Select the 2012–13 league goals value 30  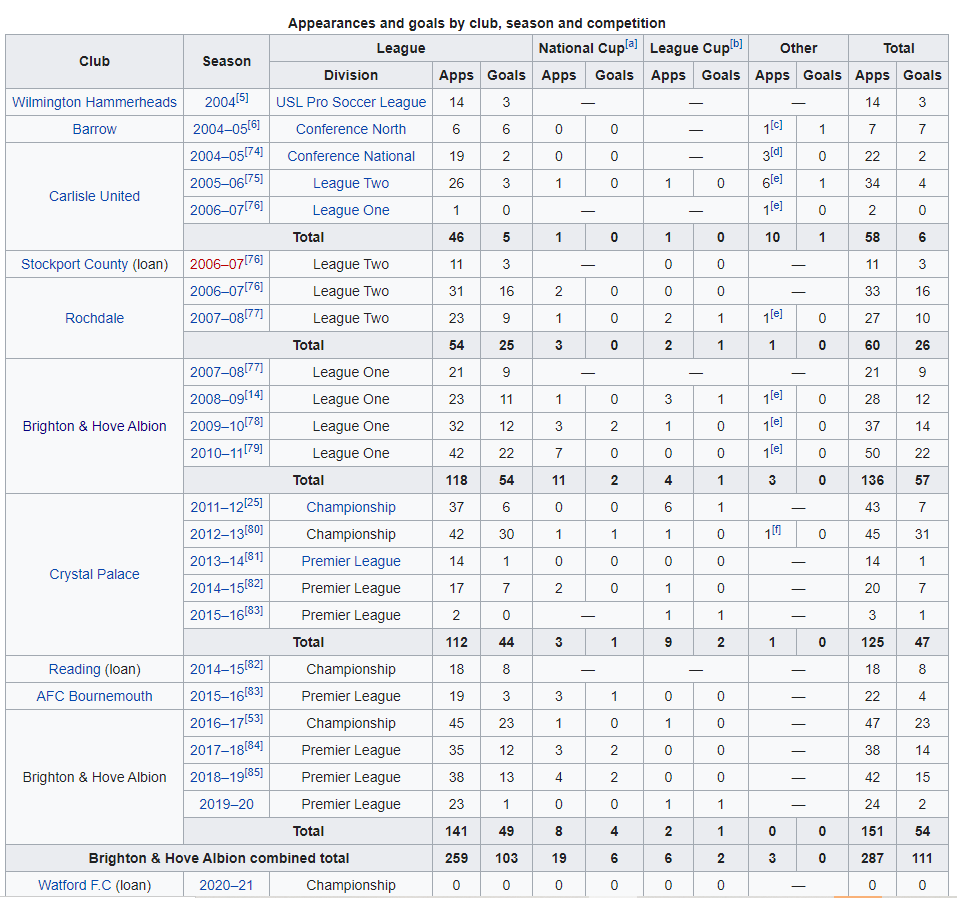point(506,534)
